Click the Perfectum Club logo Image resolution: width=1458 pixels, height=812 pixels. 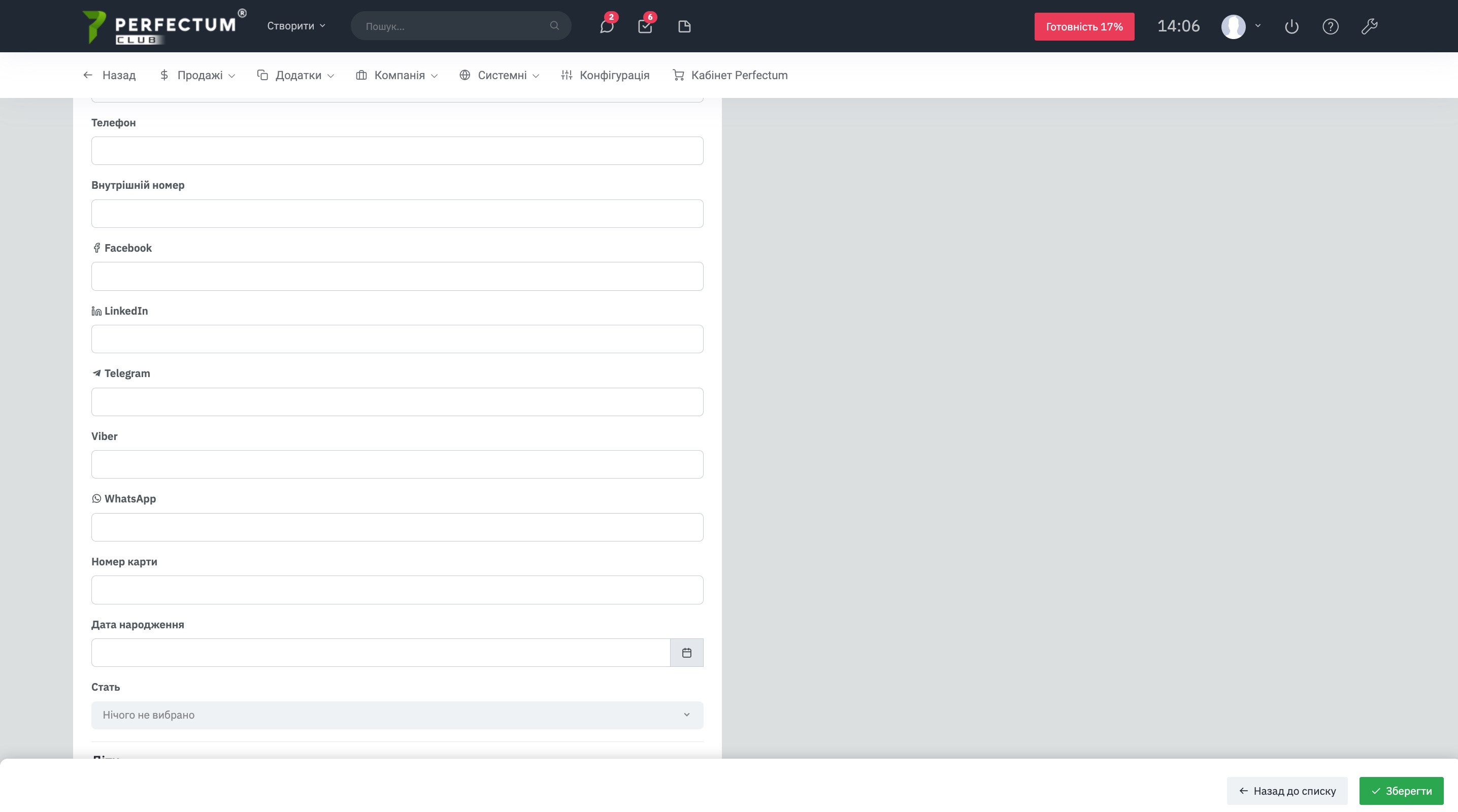(x=163, y=26)
